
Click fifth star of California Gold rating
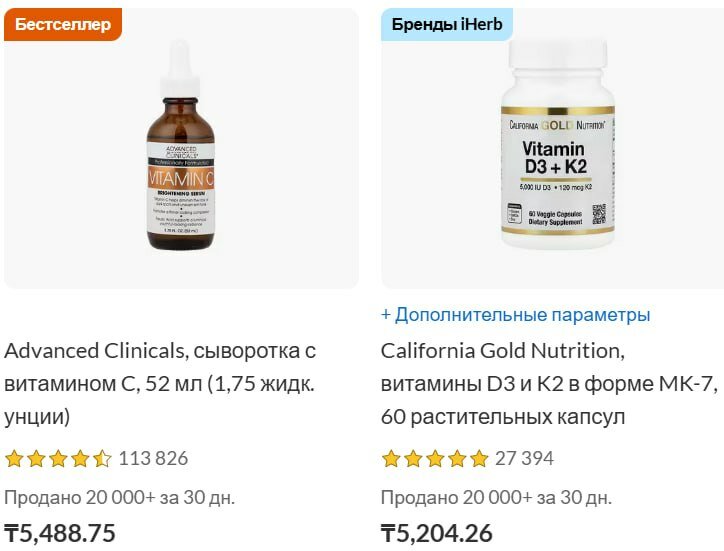coord(479,459)
